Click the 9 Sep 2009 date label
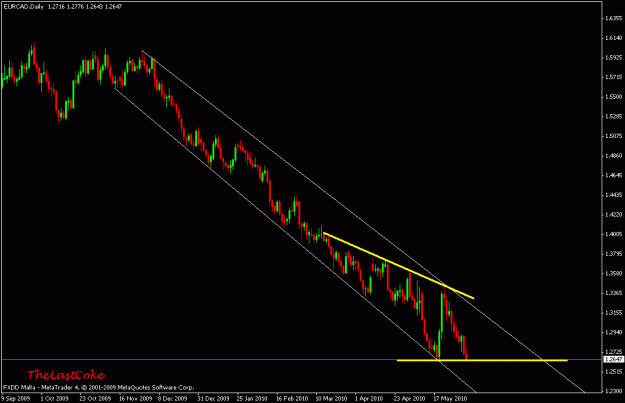The width and height of the screenshot is (625, 403). coord(16,398)
